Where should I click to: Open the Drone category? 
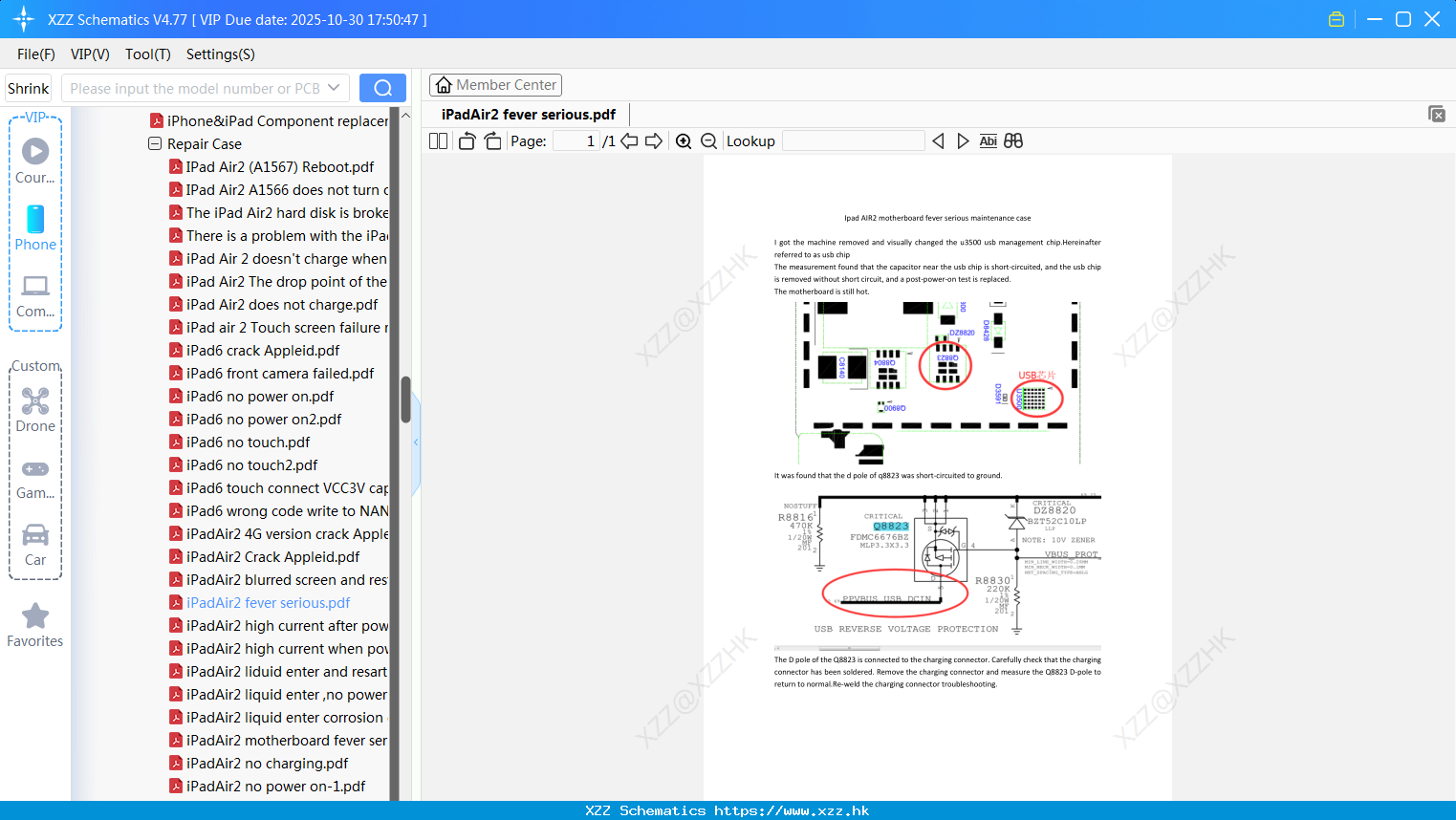(x=35, y=410)
